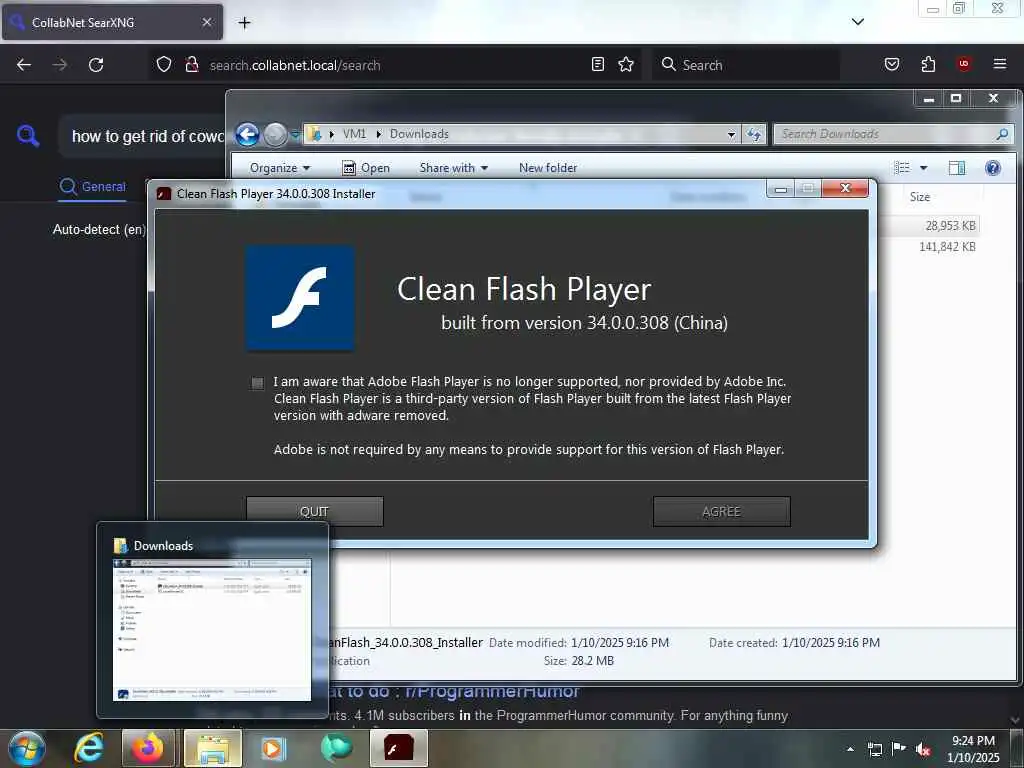1024x768 pixels.
Task: Click the Firefox Search box
Action: 745,65
